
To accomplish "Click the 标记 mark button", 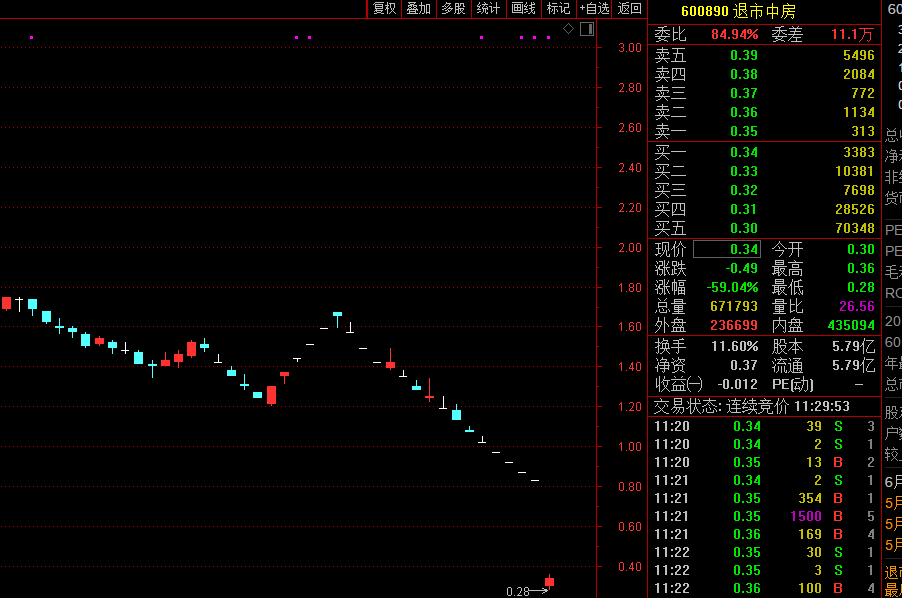I will 558,9.
